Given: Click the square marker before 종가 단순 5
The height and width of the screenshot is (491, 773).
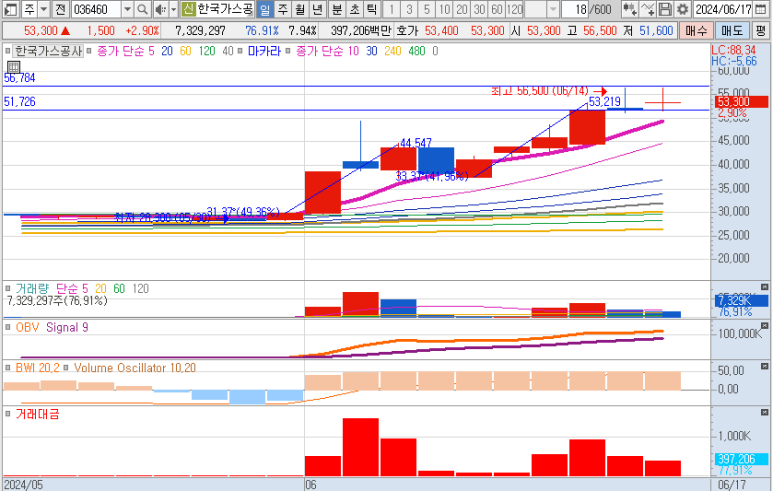Looking at the screenshot, I should (x=89, y=51).
